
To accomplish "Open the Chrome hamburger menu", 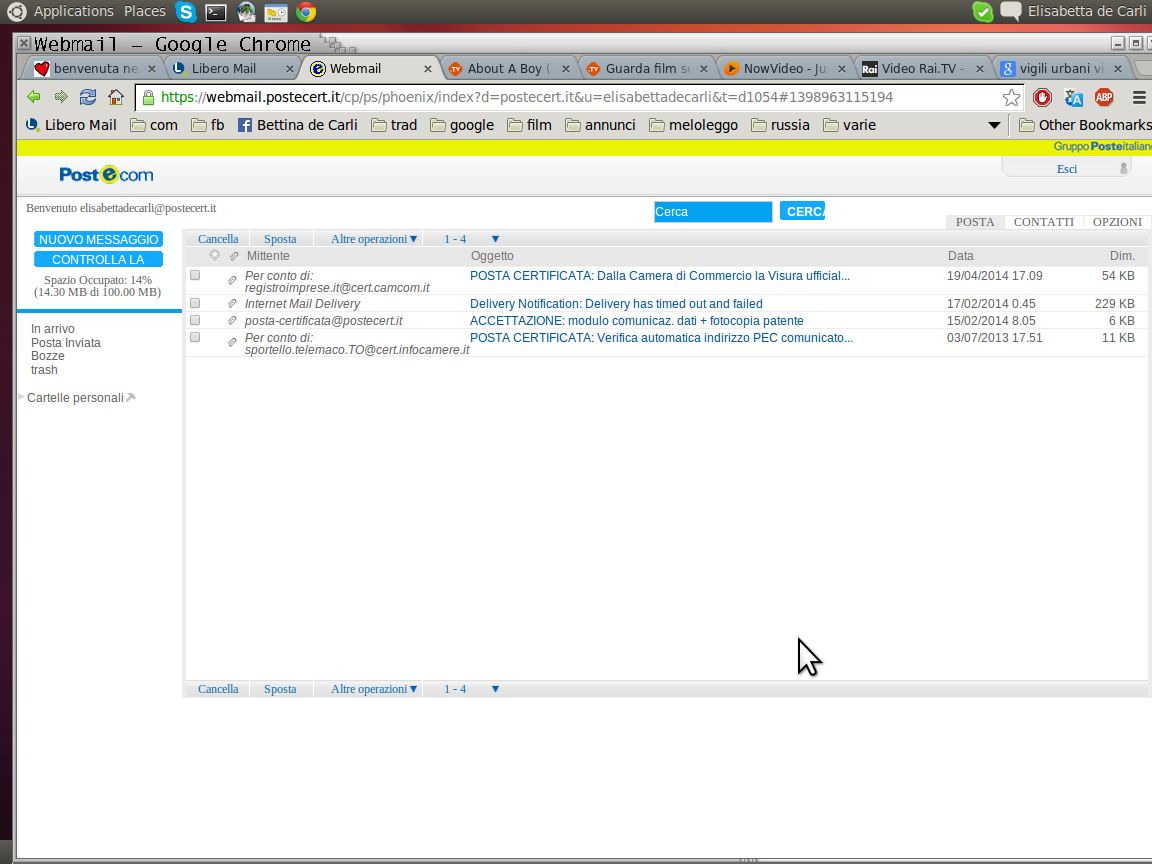I will (x=1139, y=97).
